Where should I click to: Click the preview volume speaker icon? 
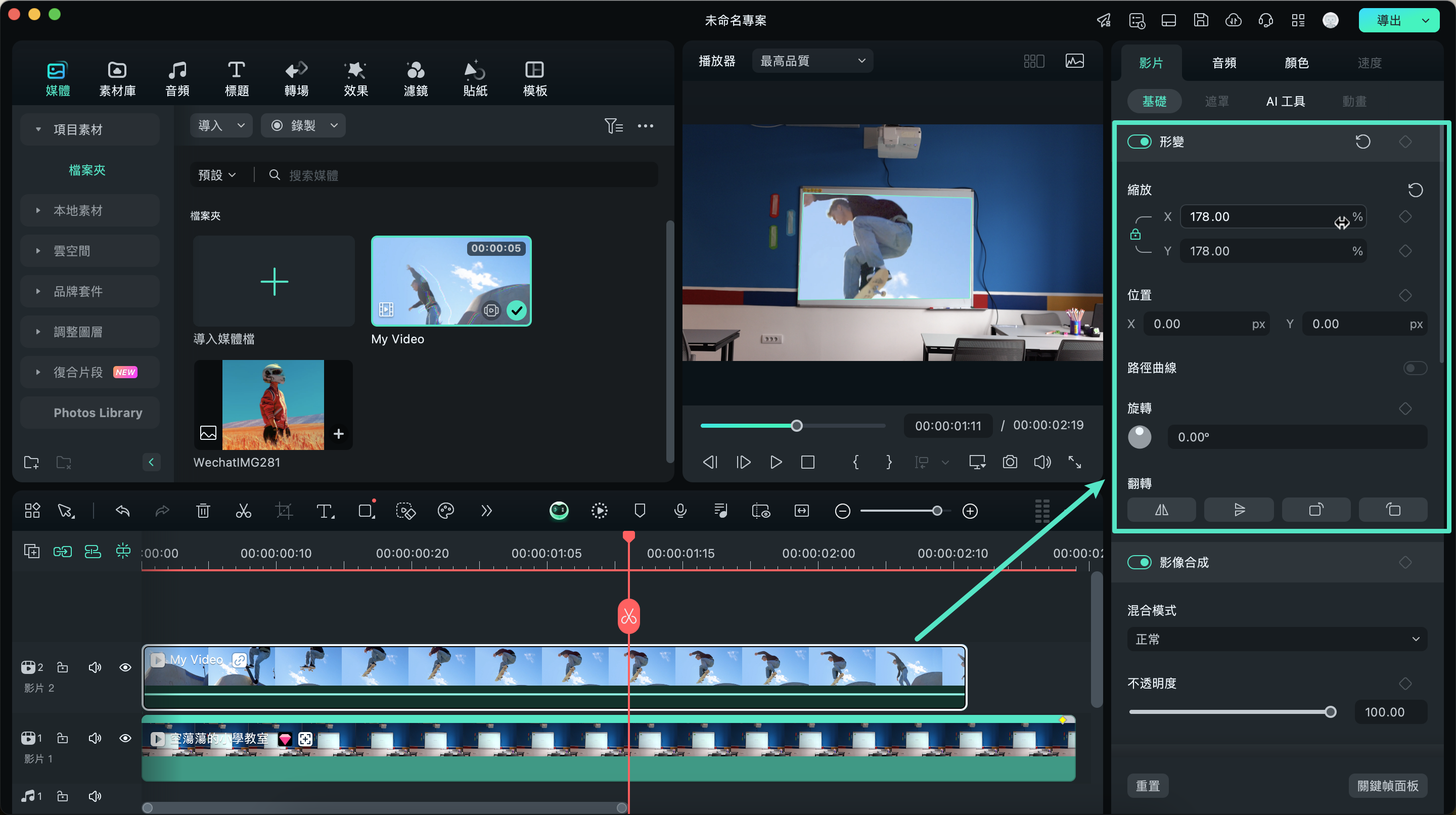[1042, 462]
